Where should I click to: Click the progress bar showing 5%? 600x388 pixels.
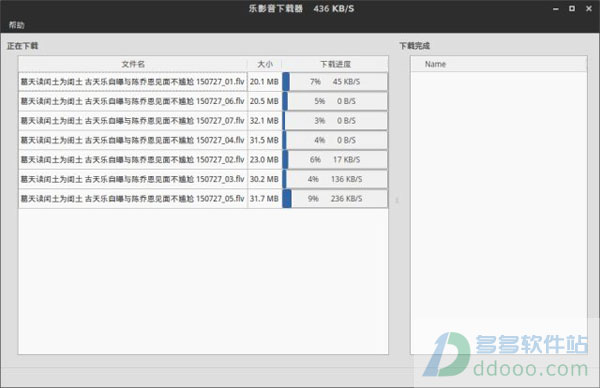pyautogui.click(x=335, y=101)
